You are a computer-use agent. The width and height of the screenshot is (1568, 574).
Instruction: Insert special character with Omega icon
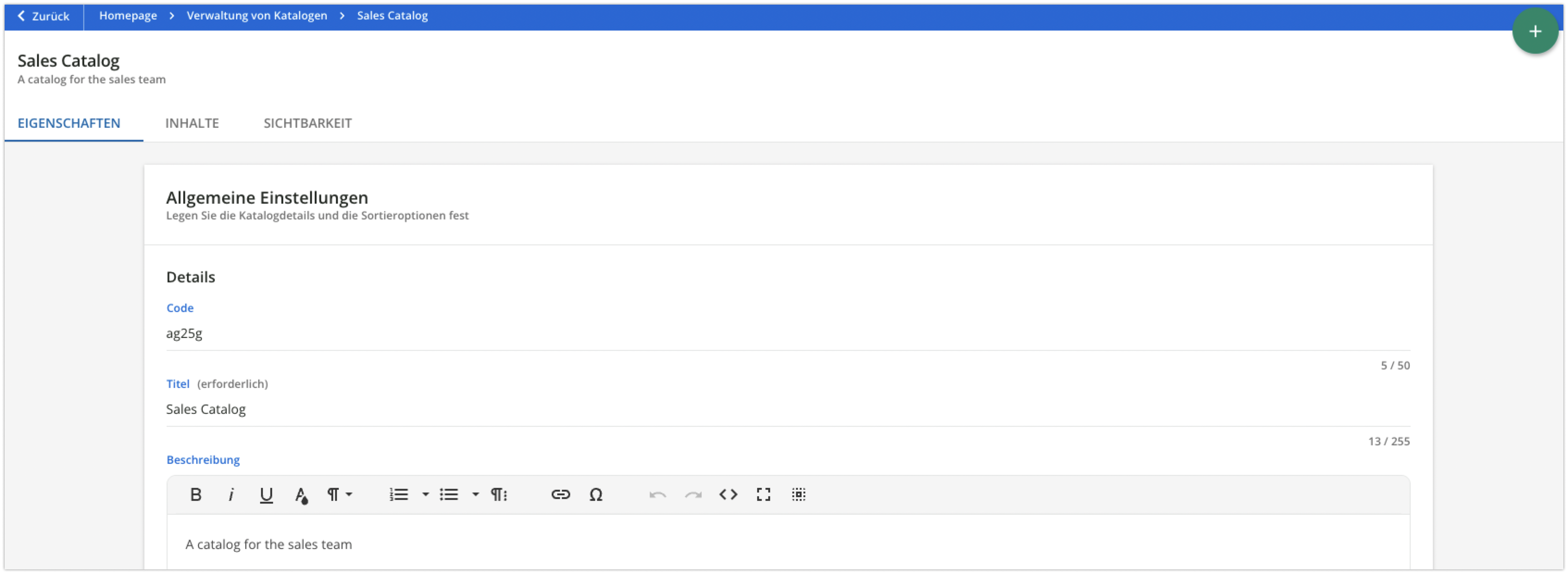point(596,494)
